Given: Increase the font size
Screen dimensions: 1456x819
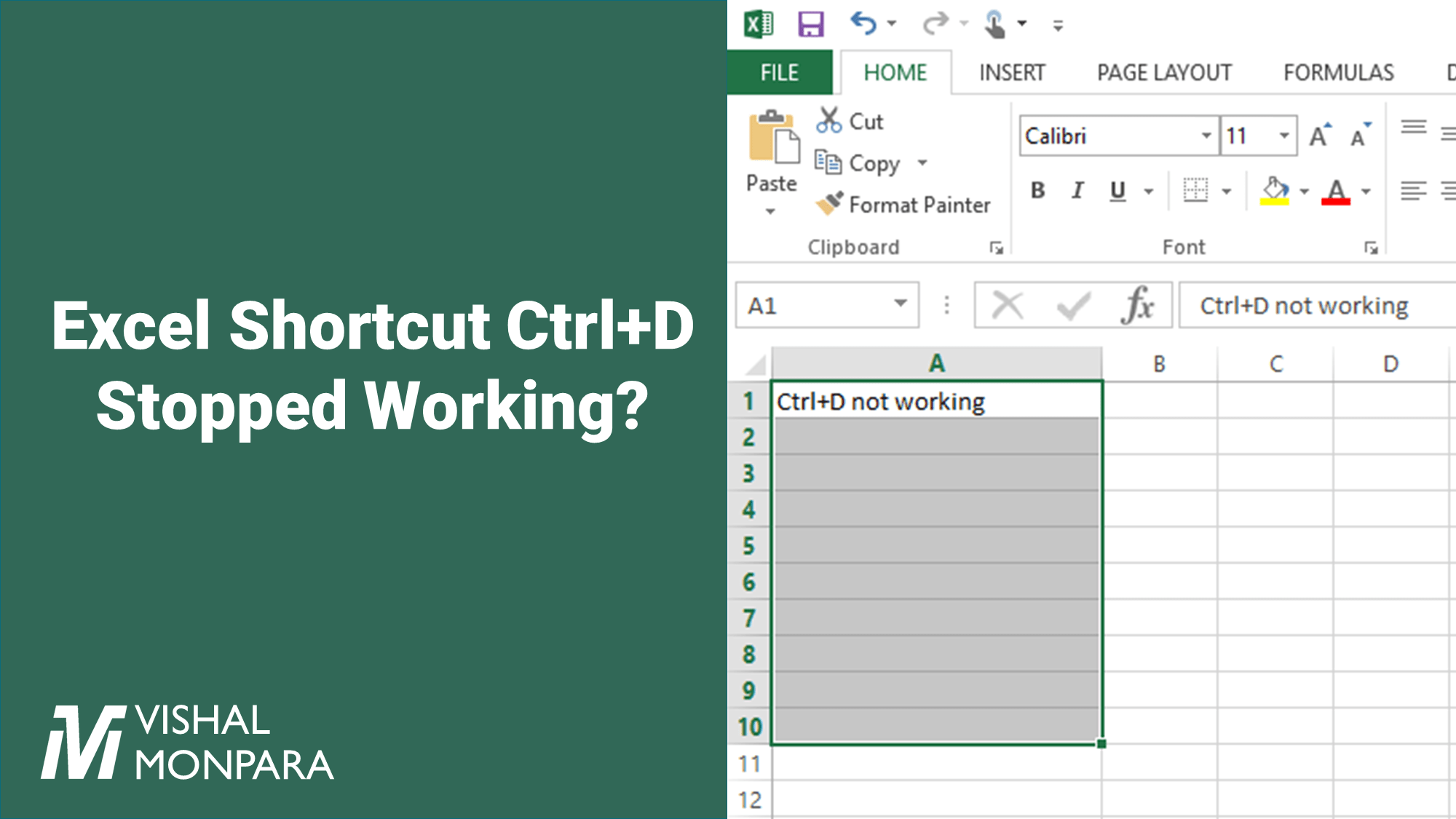Looking at the screenshot, I should tap(1319, 132).
